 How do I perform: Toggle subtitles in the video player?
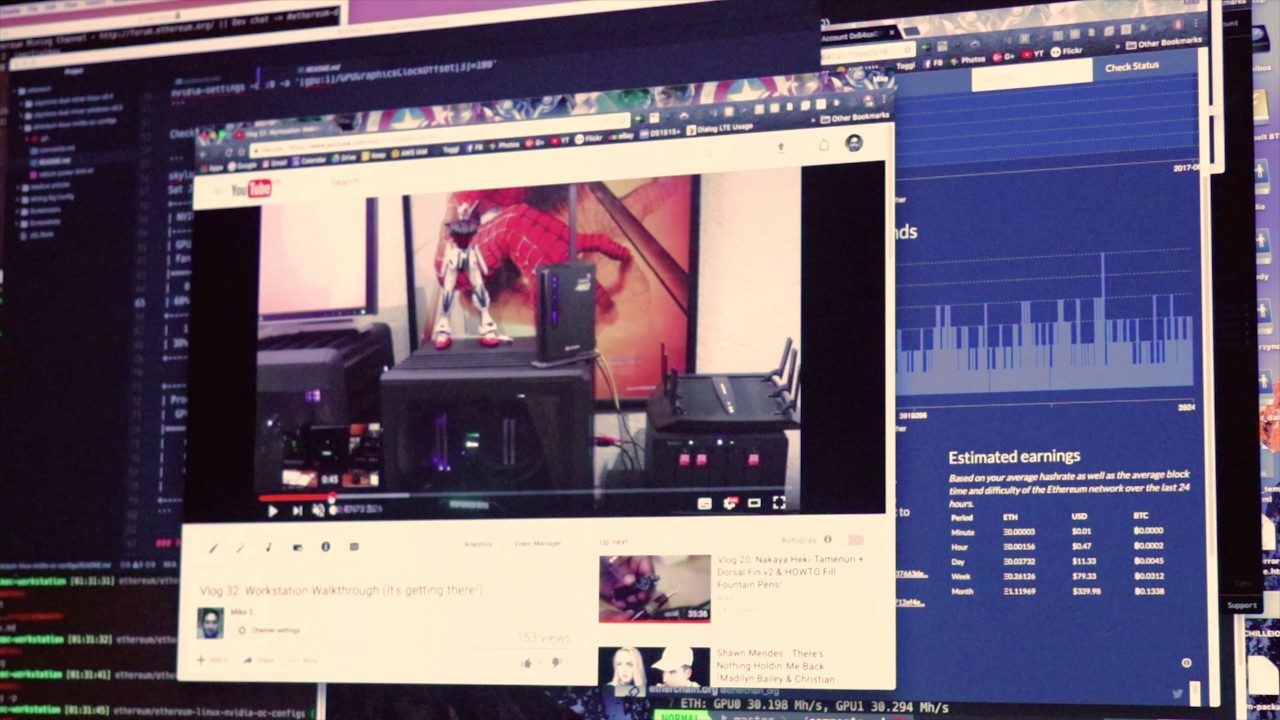coord(704,503)
